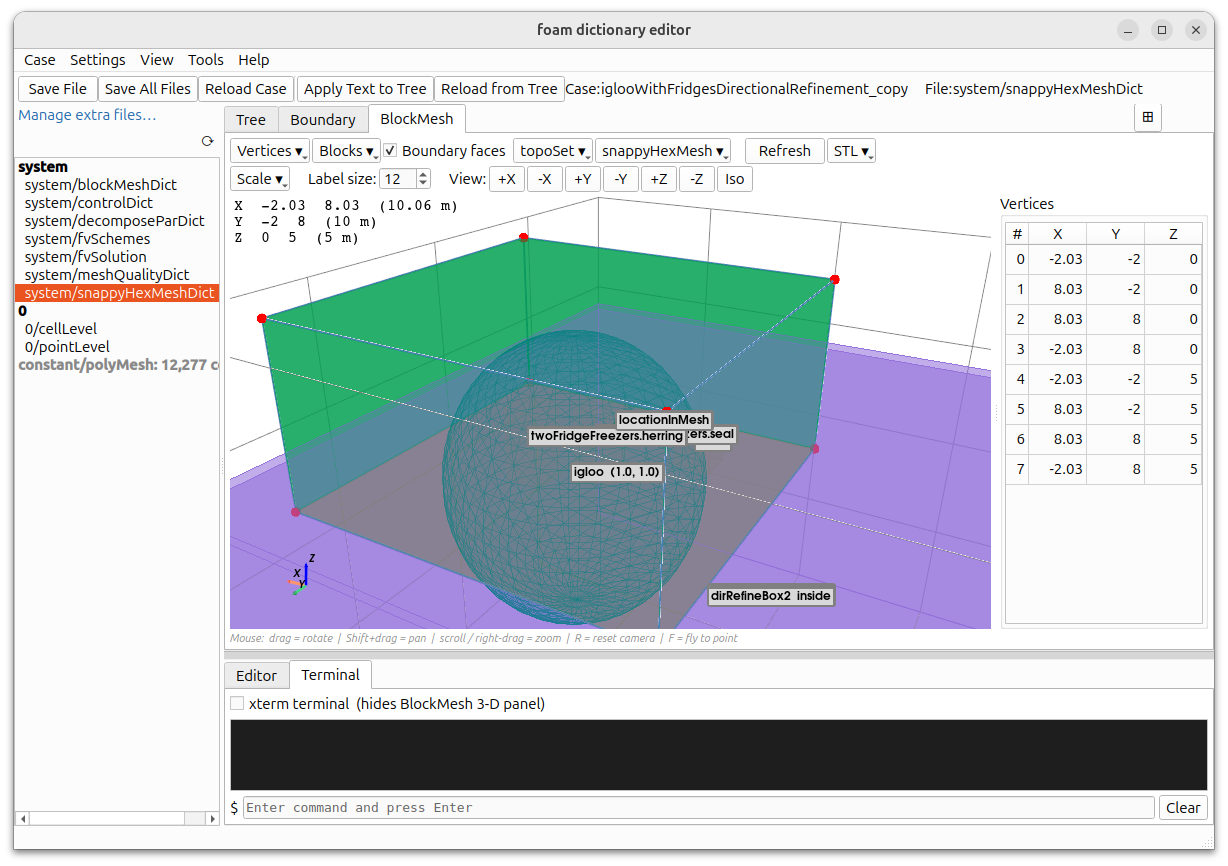The width and height of the screenshot is (1228, 866).
Task: Click the terminal Clear button
Action: pos(1183,808)
